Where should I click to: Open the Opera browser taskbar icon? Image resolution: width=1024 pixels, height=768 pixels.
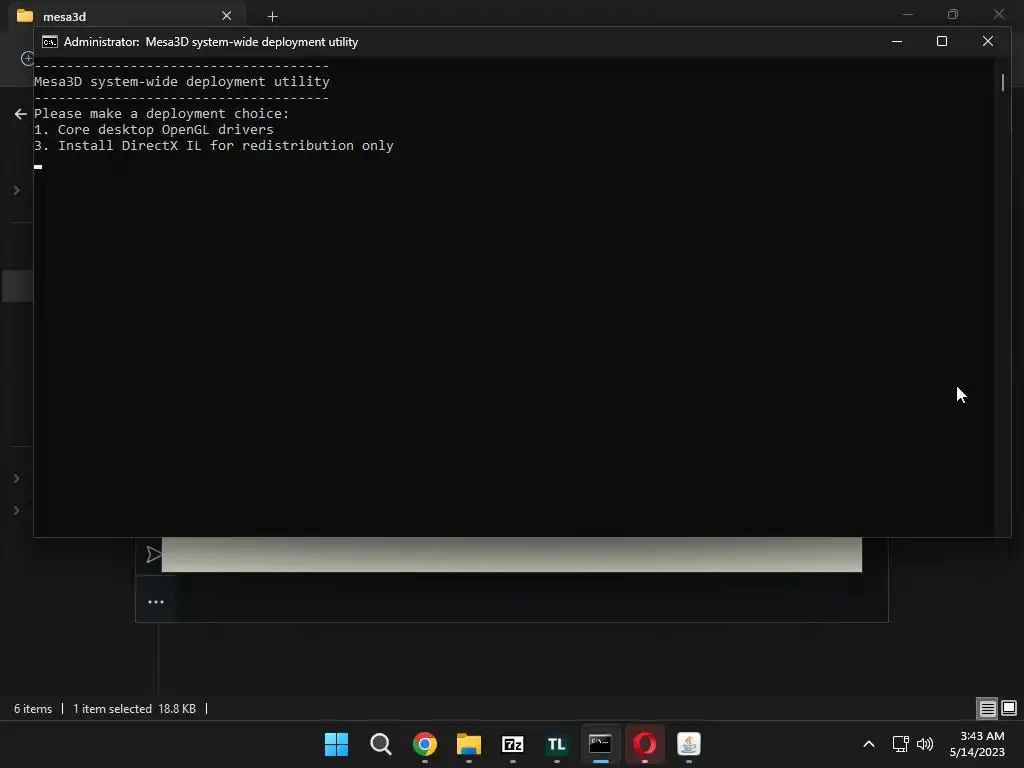645,744
